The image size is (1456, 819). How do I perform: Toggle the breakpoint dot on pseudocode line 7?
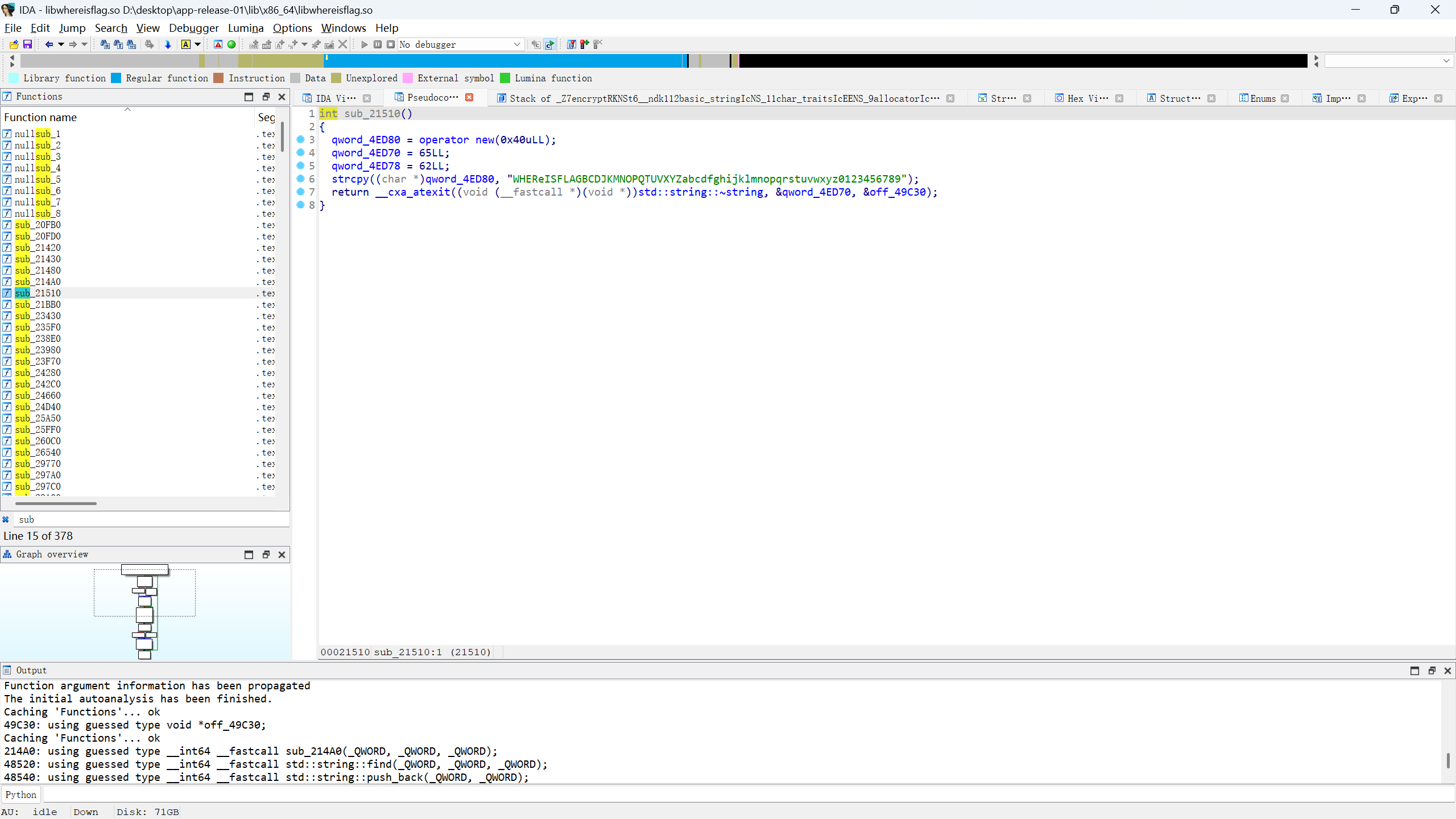point(301,192)
